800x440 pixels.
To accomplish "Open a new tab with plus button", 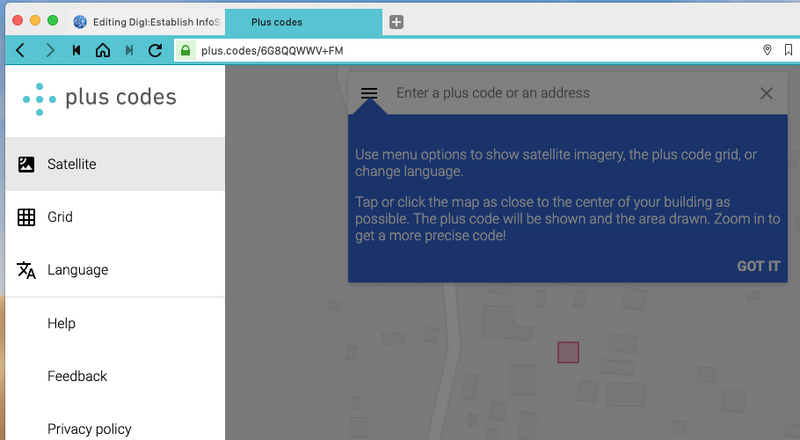I will (396, 22).
